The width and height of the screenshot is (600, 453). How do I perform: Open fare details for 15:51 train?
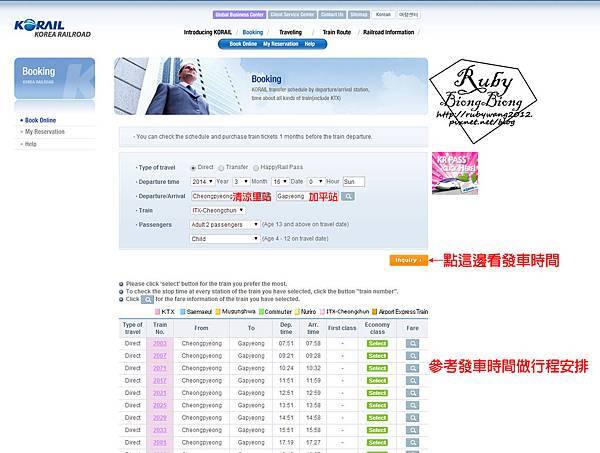click(x=412, y=430)
